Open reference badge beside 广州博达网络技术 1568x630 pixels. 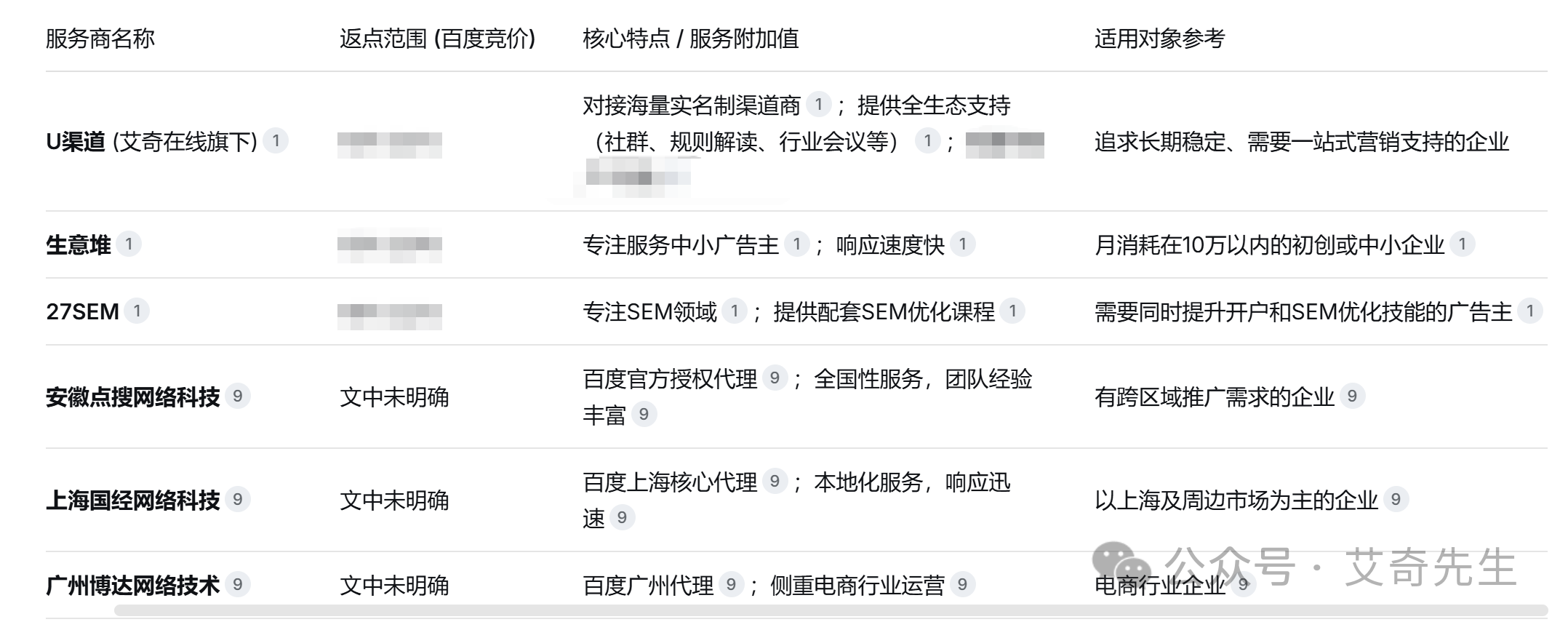pos(237,584)
